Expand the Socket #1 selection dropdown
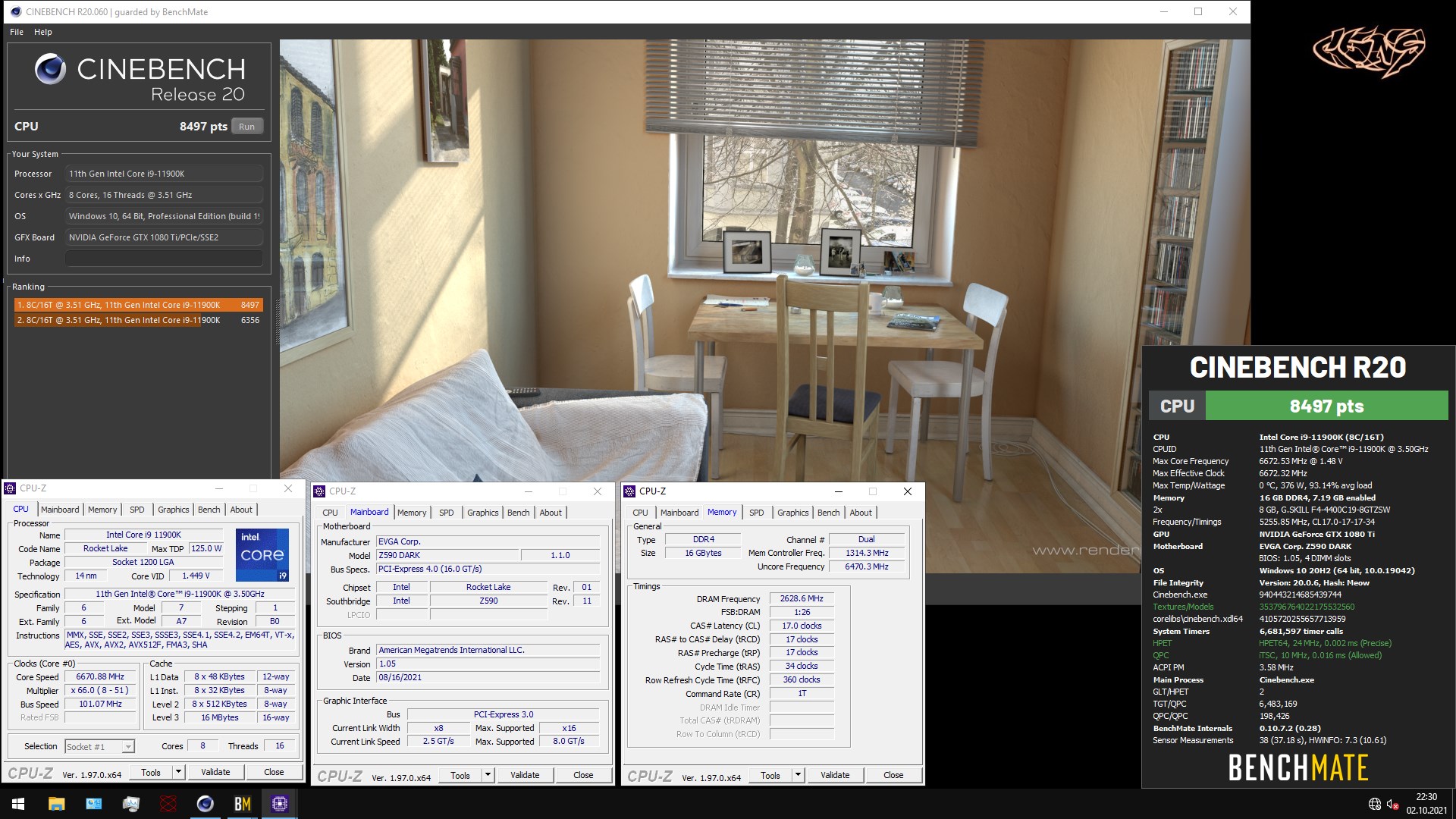Viewport: 1456px width, 819px height. click(127, 747)
